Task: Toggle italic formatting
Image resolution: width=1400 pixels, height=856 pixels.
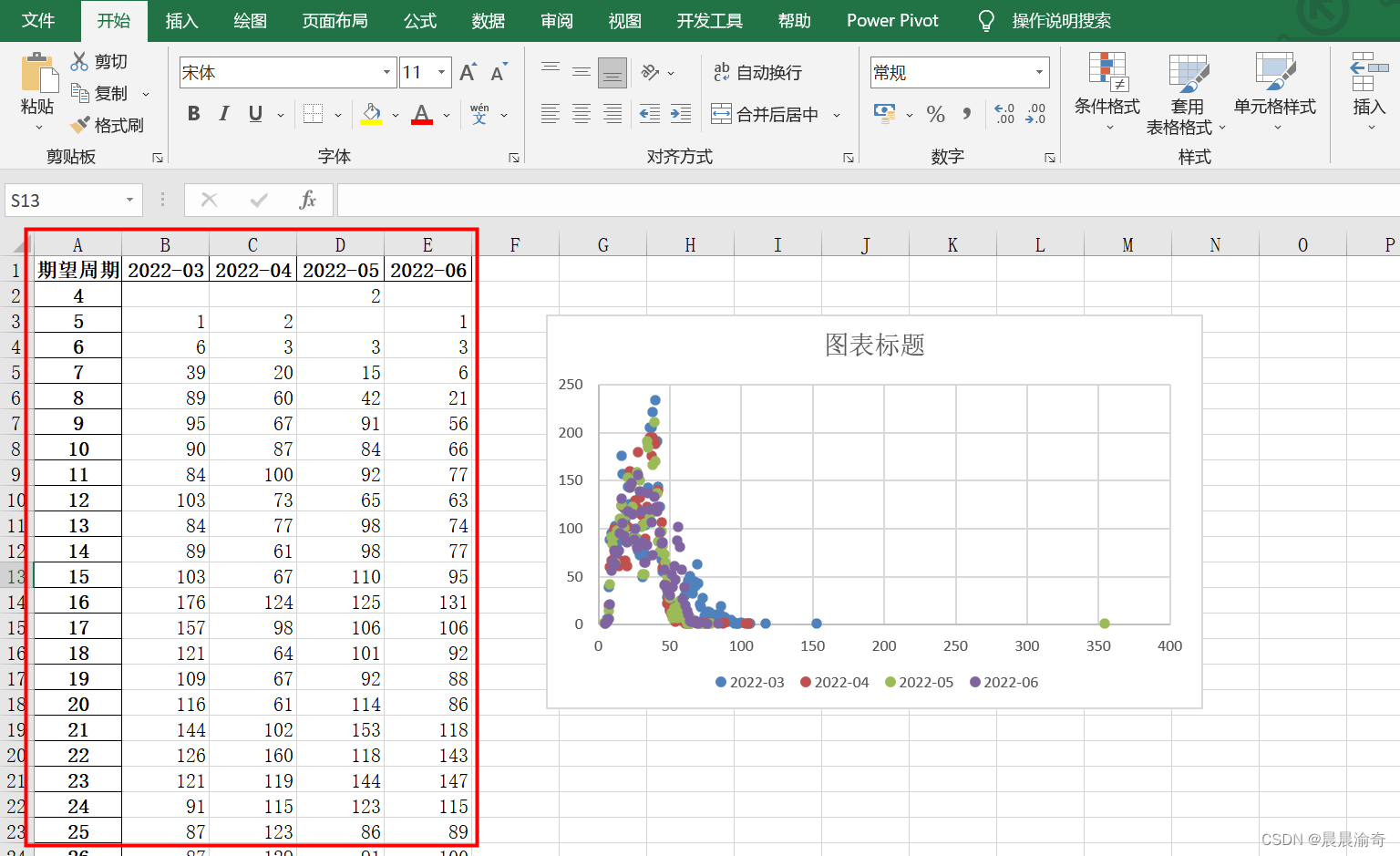Action: [x=224, y=114]
